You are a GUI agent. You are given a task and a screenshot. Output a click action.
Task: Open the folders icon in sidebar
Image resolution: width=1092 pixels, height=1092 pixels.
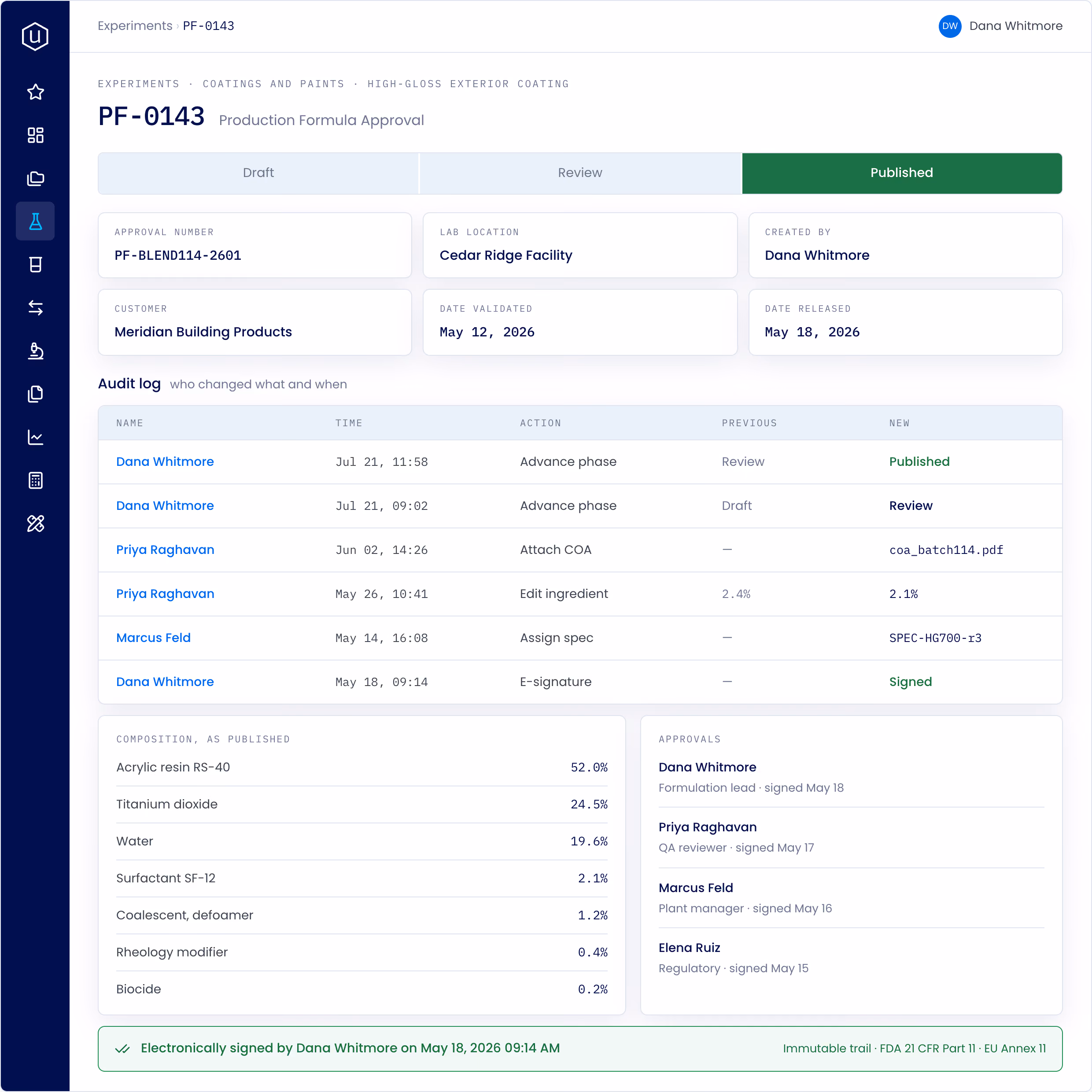(36, 178)
